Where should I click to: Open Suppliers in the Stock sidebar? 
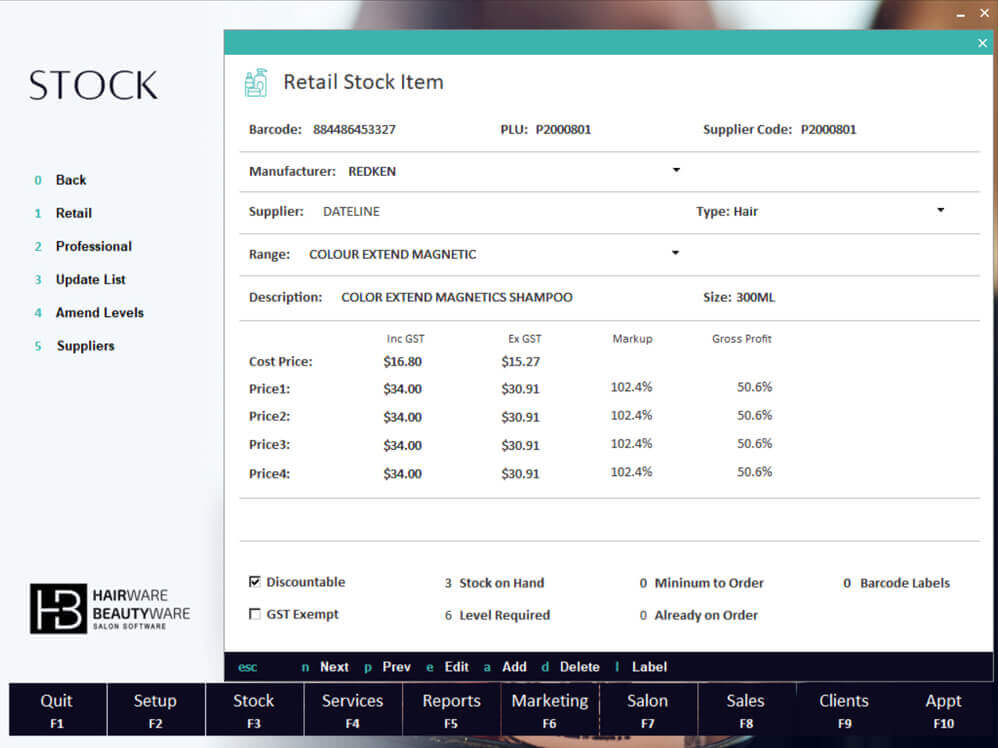click(85, 346)
